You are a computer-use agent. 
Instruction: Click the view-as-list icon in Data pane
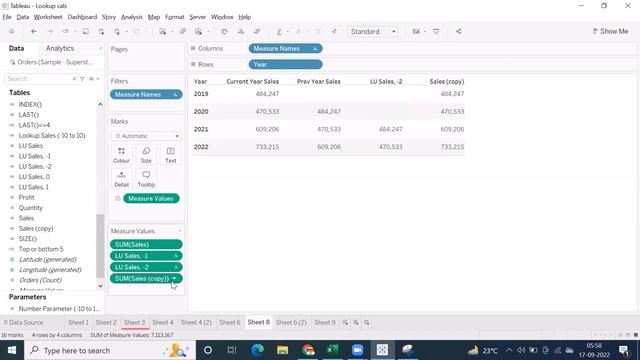(x=91, y=79)
